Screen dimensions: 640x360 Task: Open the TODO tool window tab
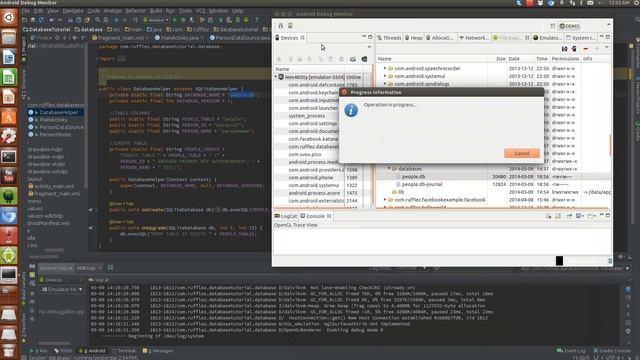pyautogui.click(x=63, y=351)
